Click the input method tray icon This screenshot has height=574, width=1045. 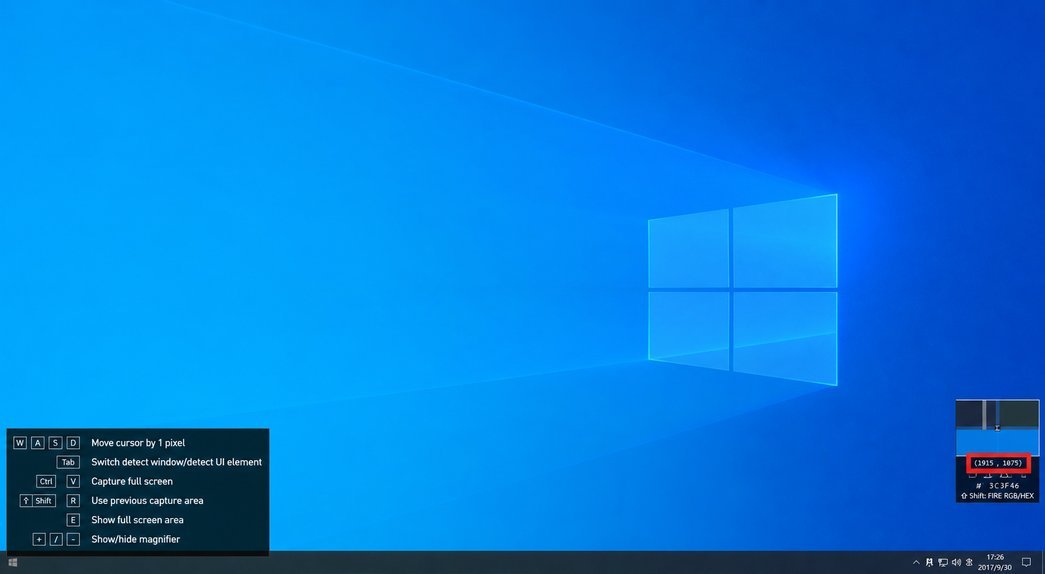click(x=969, y=563)
